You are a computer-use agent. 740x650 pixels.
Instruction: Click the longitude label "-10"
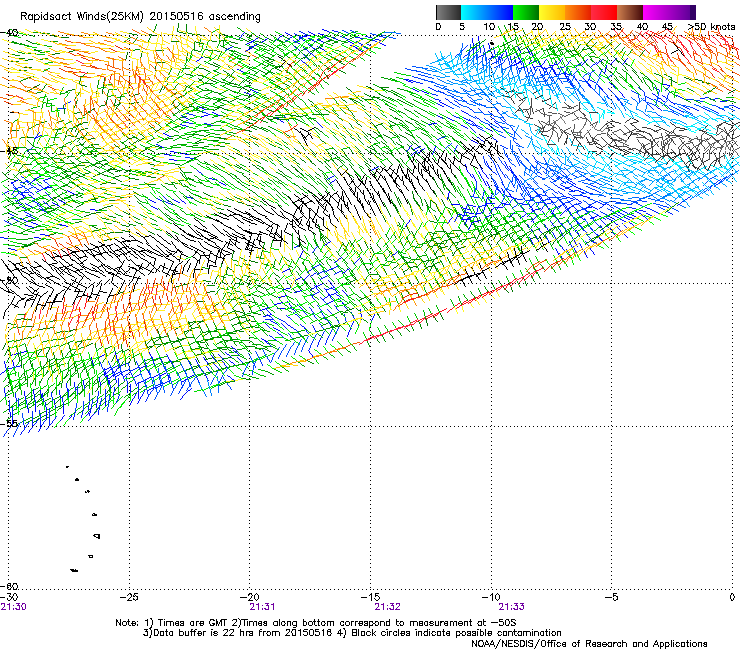pos(491,597)
